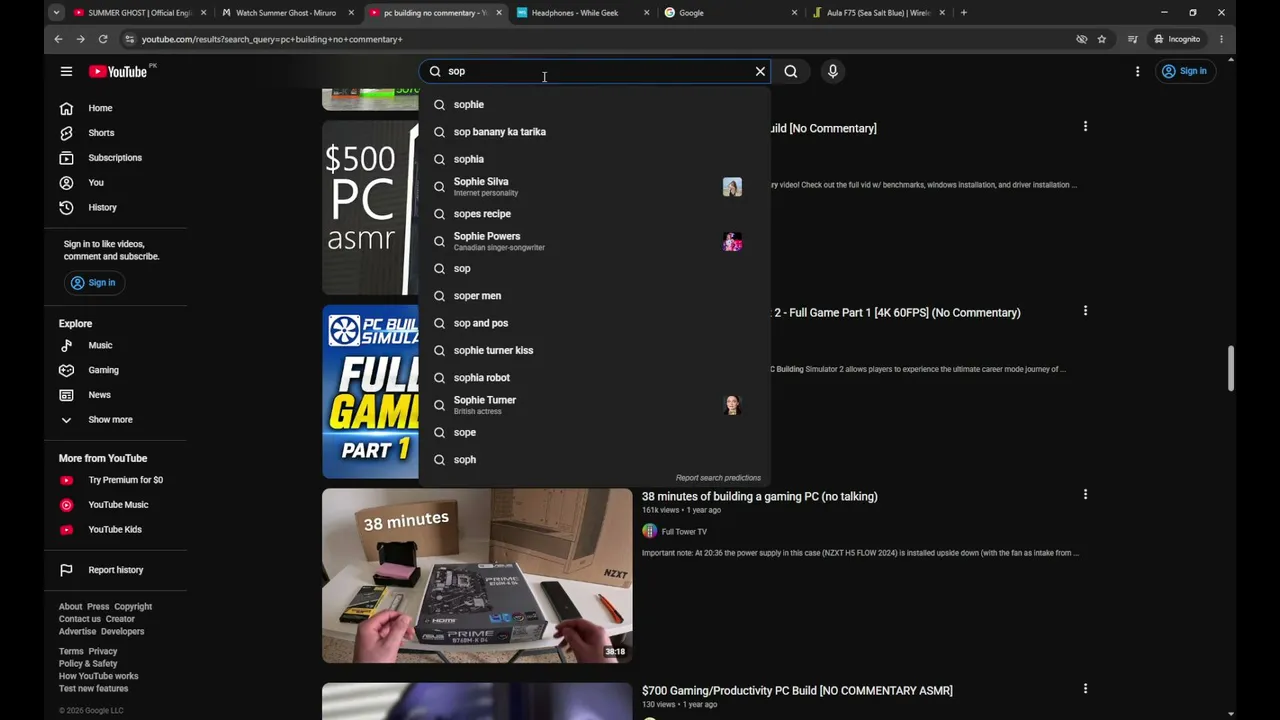Open YouTube Music link
The width and height of the screenshot is (1280, 720).
(118, 505)
